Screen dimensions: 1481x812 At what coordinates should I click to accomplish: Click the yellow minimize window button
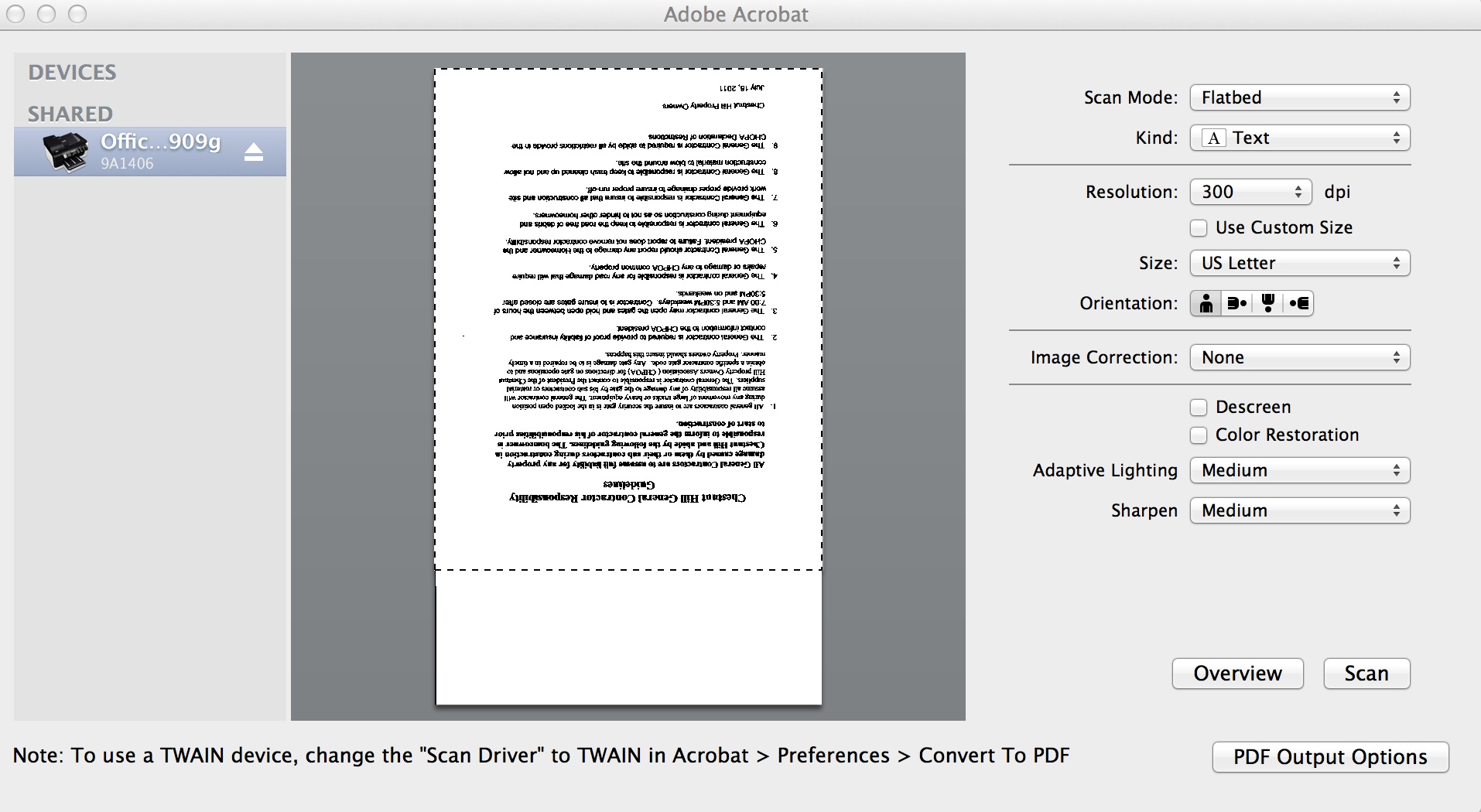[x=46, y=14]
